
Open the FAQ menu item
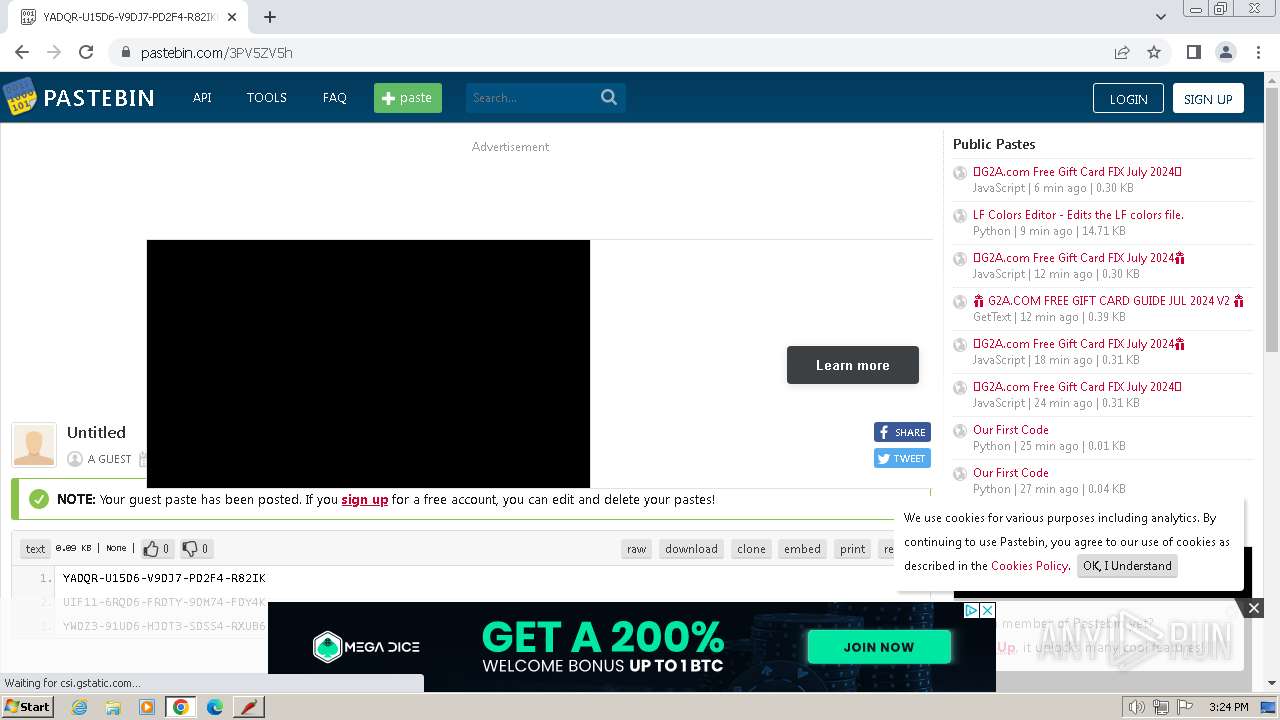[x=334, y=97]
